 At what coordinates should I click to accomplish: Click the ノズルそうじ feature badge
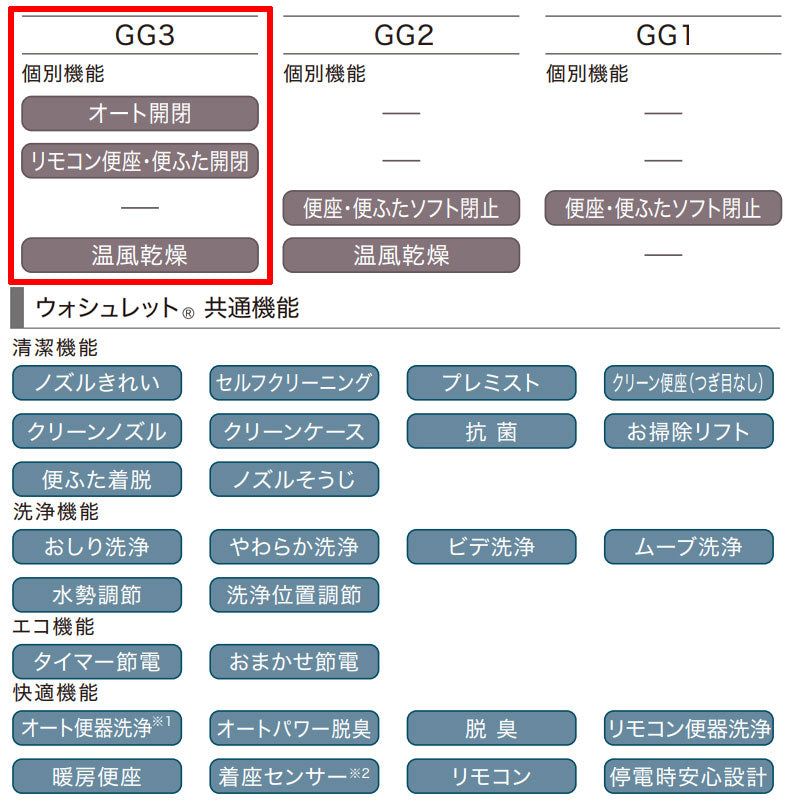(x=294, y=479)
